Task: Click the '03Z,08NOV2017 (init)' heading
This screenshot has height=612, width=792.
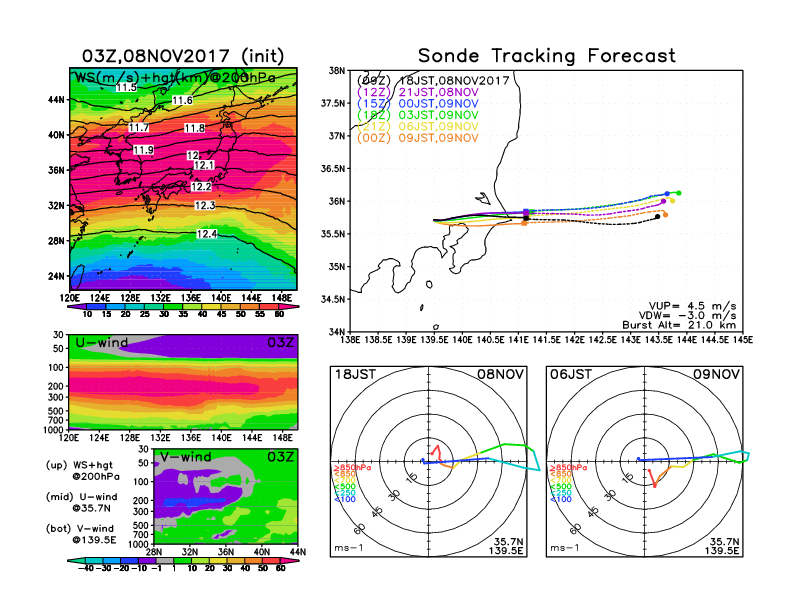Action: 183,56
